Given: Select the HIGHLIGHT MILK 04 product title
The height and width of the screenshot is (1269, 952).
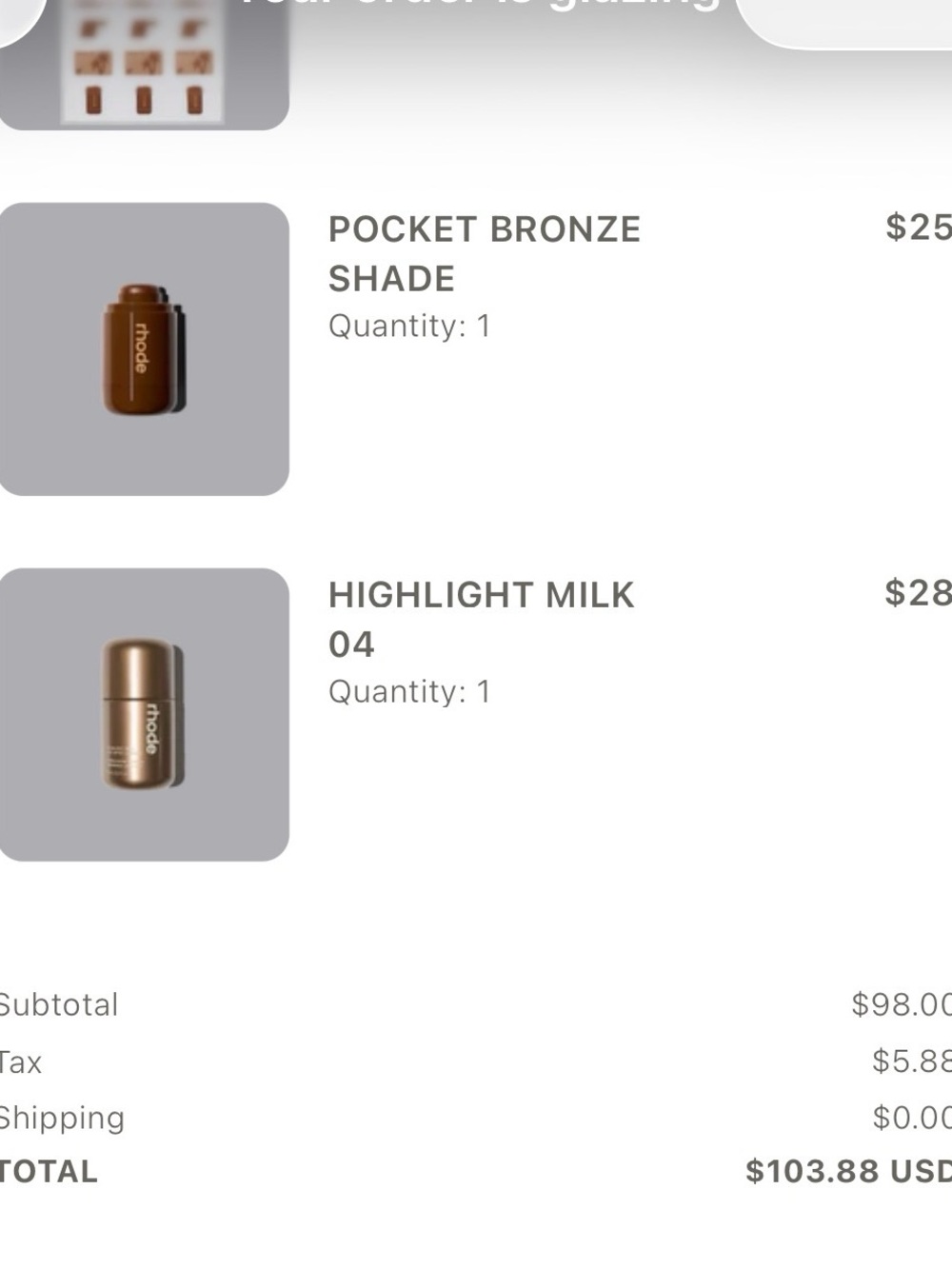Looking at the screenshot, I should (482, 620).
